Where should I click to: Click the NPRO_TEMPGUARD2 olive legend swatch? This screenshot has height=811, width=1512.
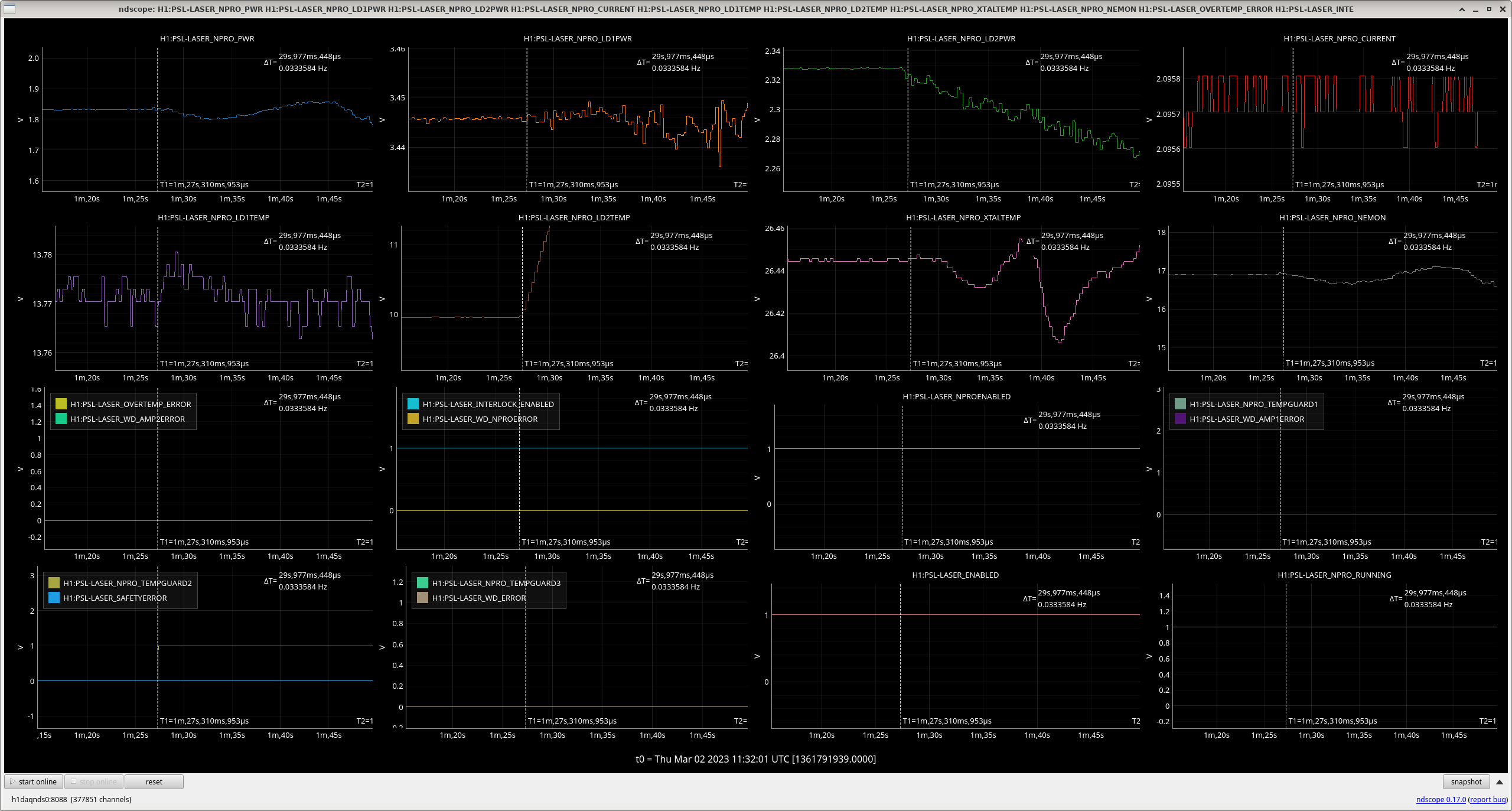coord(54,583)
